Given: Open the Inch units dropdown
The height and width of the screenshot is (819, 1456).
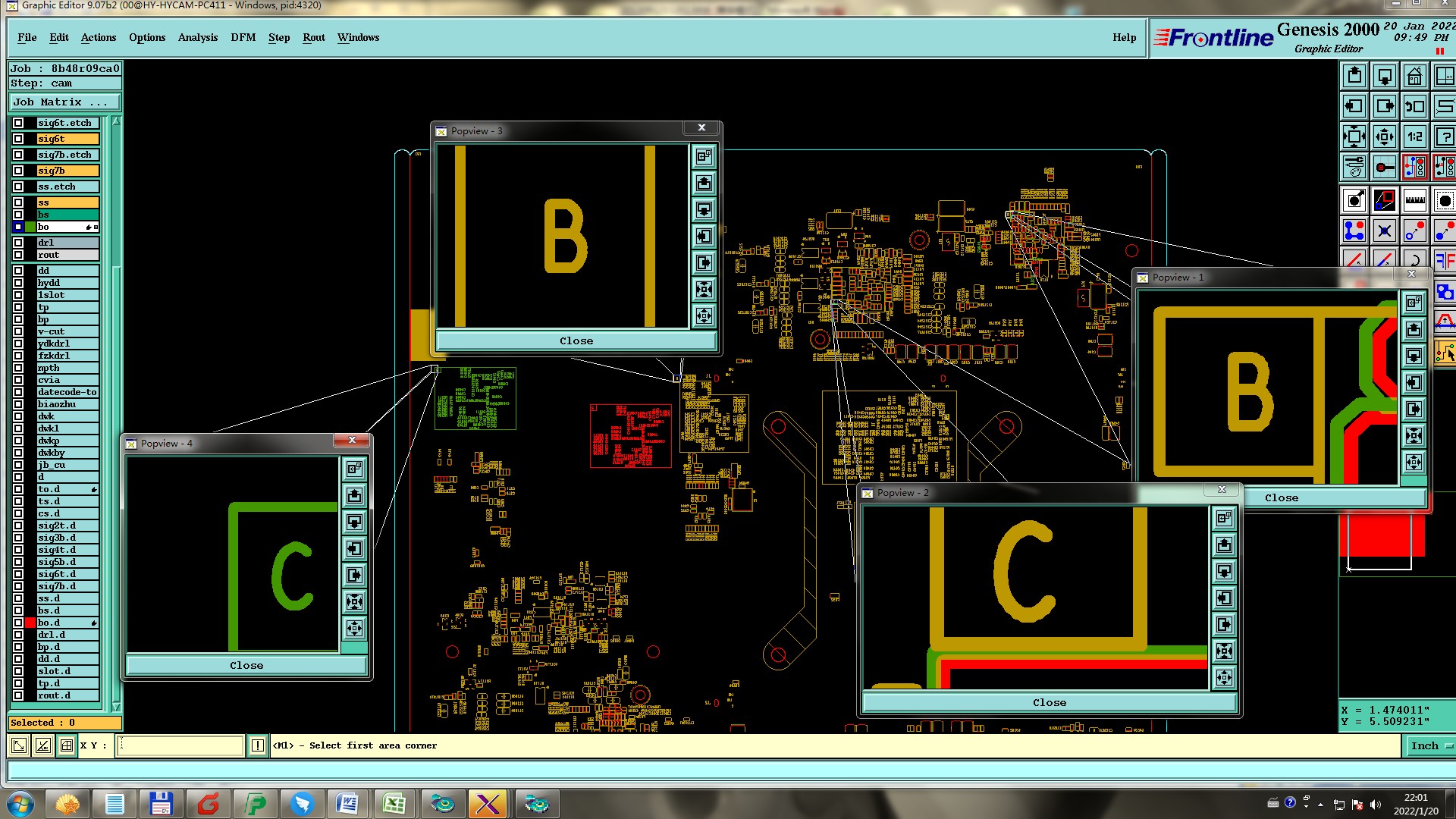Looking at the screenshot, I should [x=1429, y=745].
